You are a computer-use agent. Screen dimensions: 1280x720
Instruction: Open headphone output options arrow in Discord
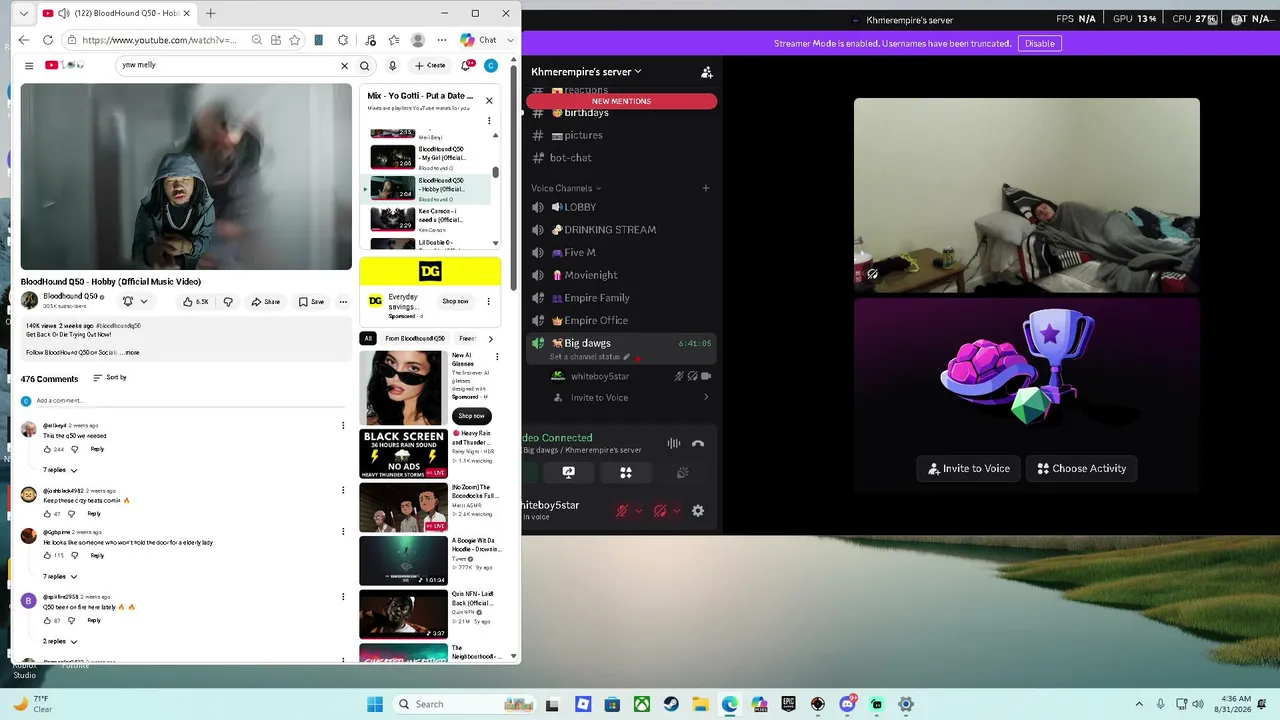676,511
